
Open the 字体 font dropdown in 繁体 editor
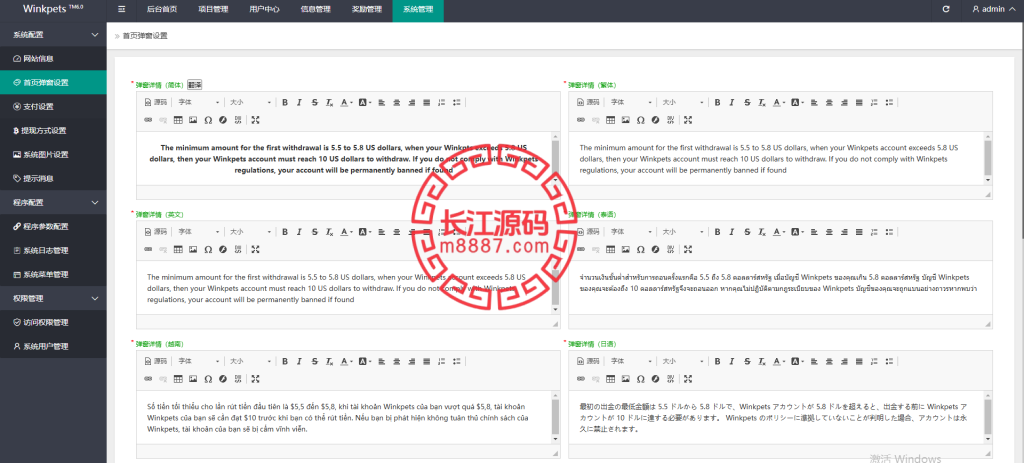point(632,103)
